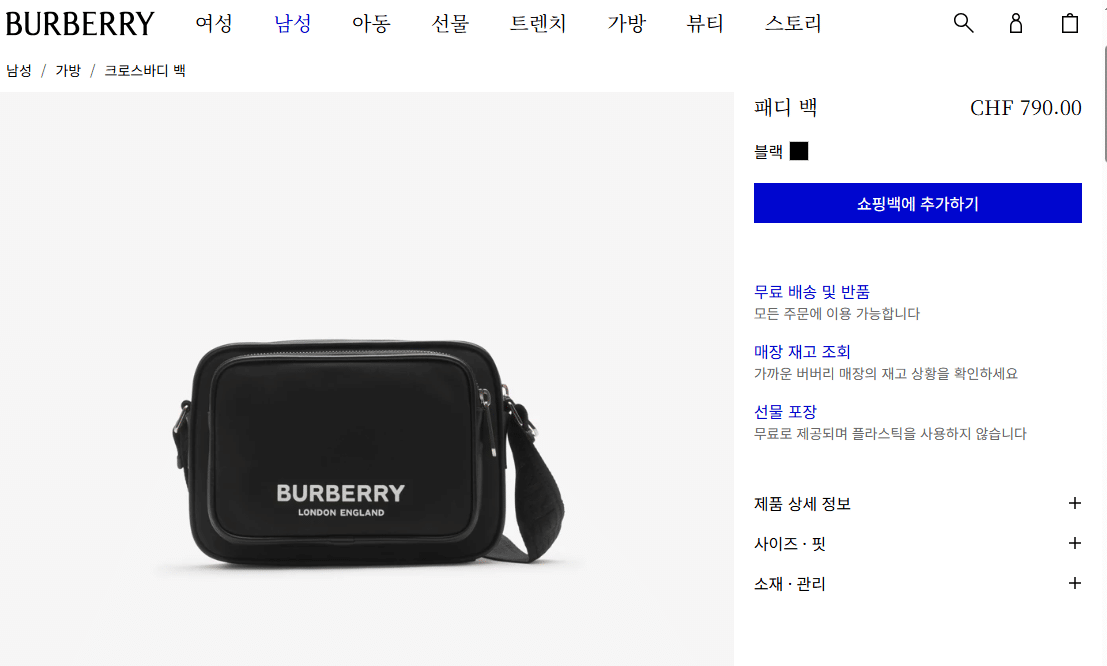Open the 아동 menu
Viewport: 1107px width, 666px height.
pyautogui.click(x=371, y=23)
